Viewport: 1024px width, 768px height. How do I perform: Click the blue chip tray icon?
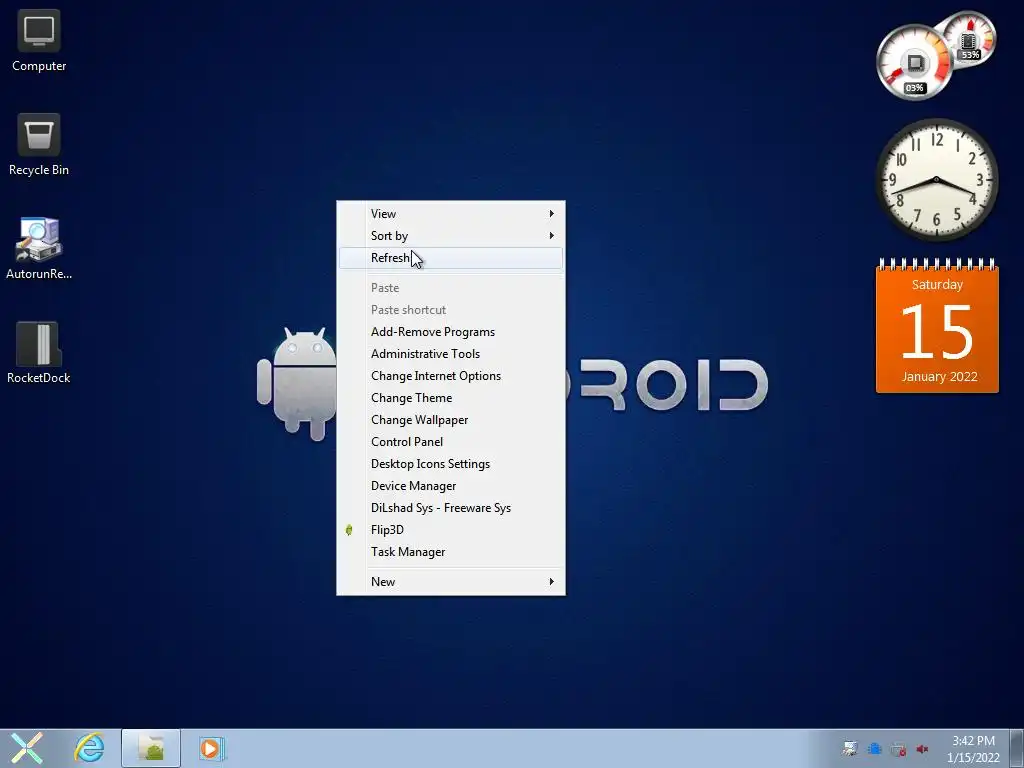tap(874, 749)
